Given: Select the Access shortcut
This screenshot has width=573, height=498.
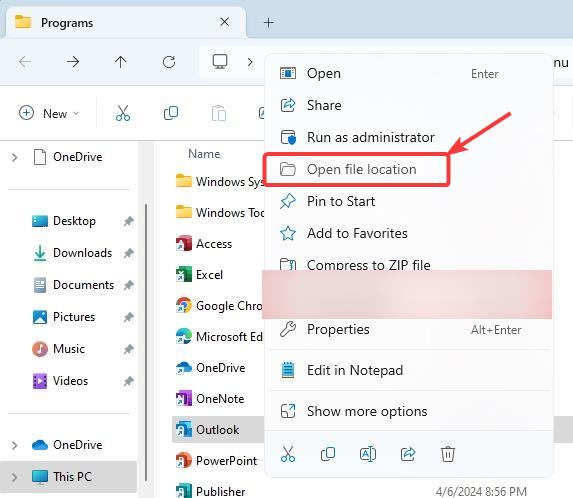Looking at the screenshot, I should tap(204, 244).
